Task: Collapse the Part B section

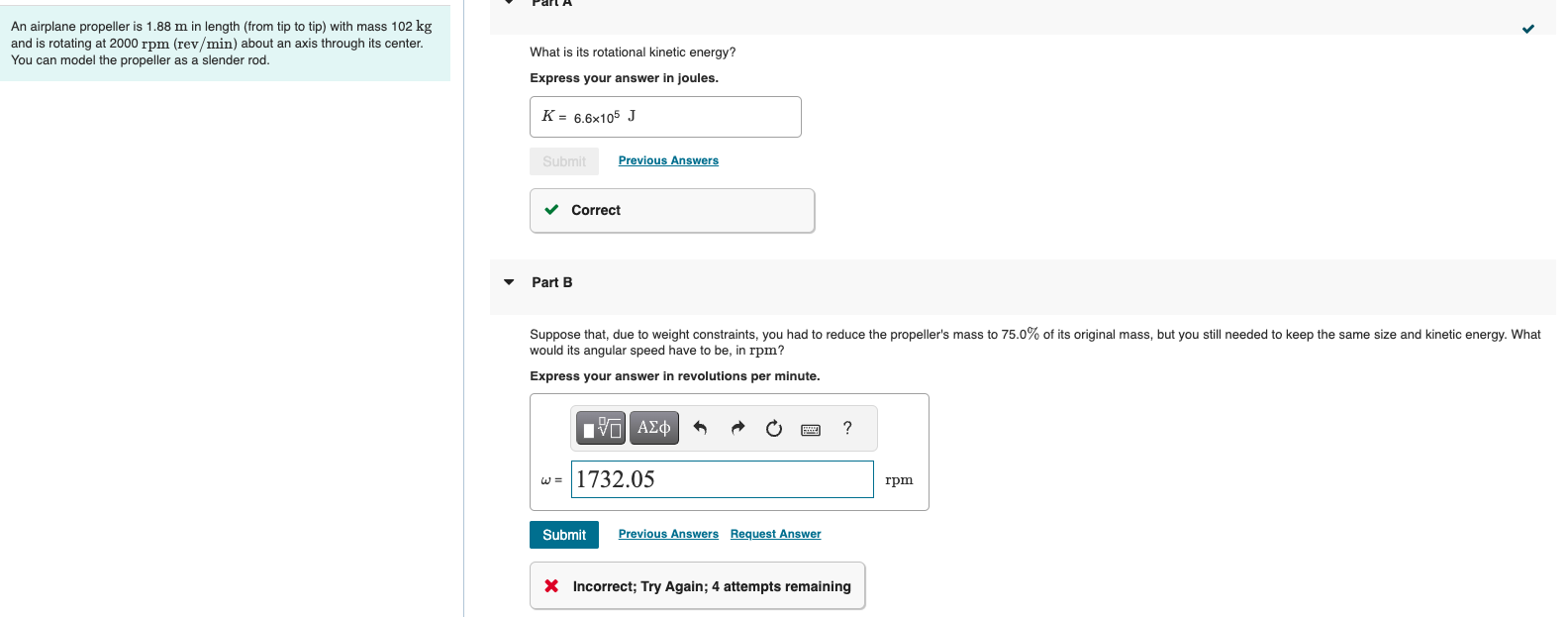Action: [x=508, y=282]
